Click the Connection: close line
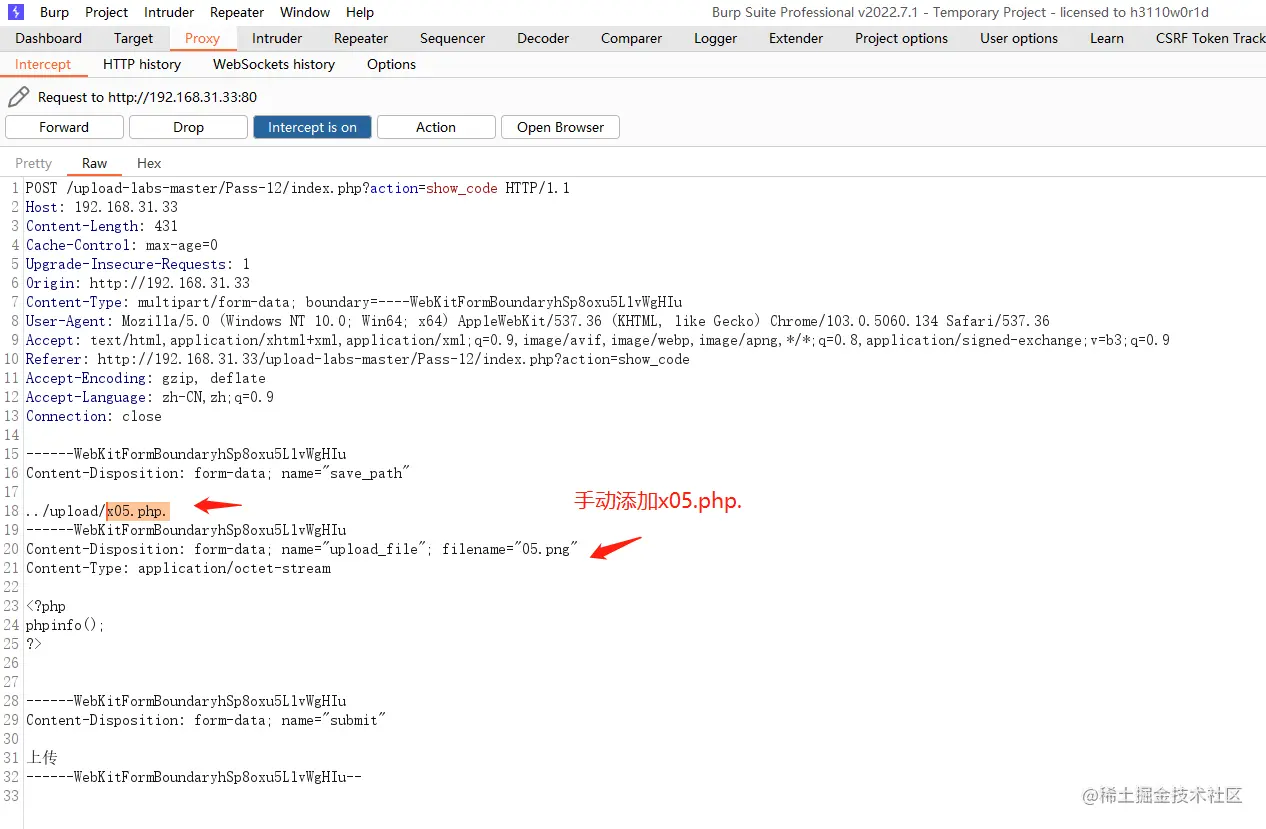The image size is (1266, 829). coord(94,416)
